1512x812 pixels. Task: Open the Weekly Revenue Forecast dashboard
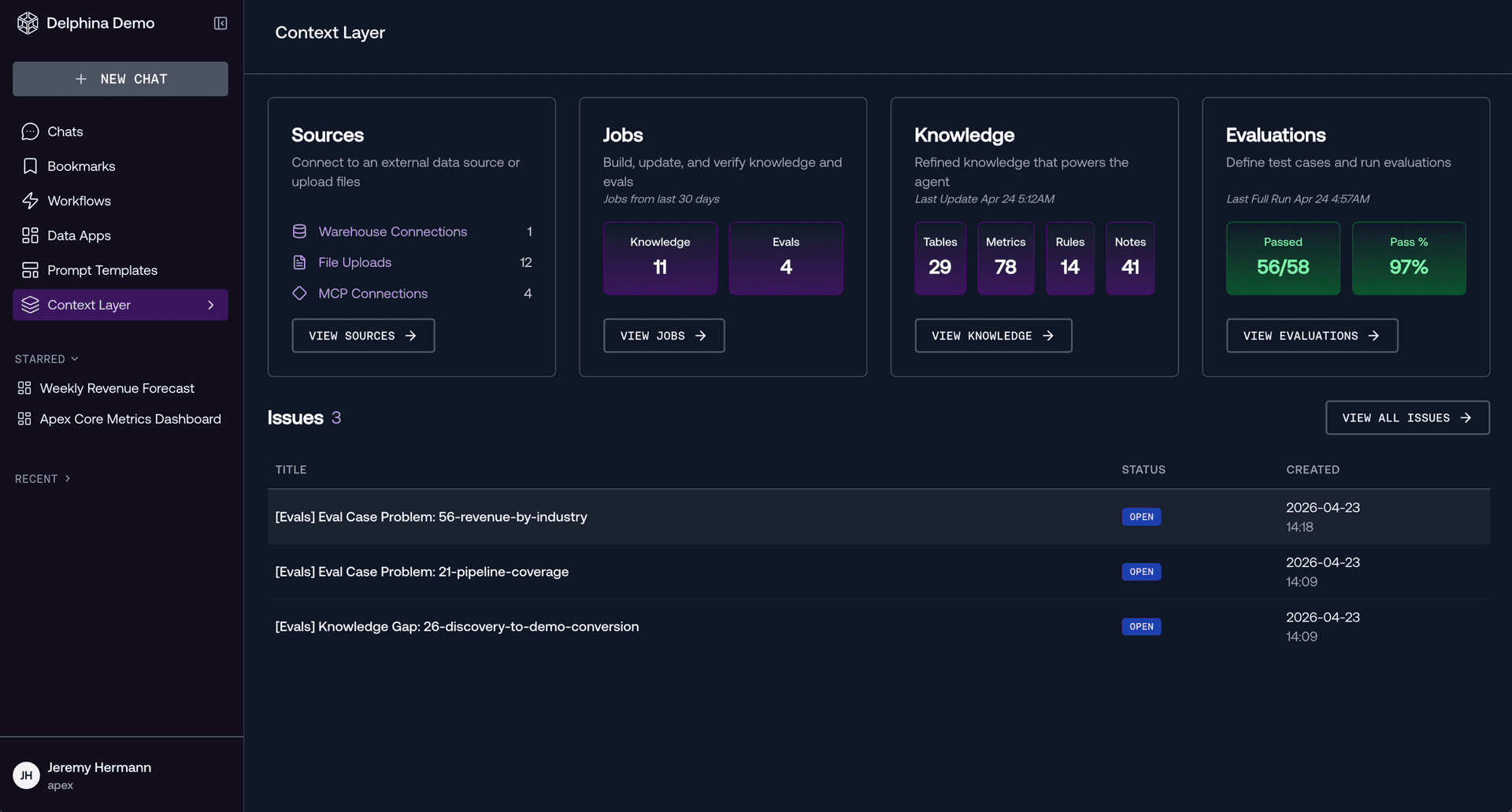coord(117,388)
